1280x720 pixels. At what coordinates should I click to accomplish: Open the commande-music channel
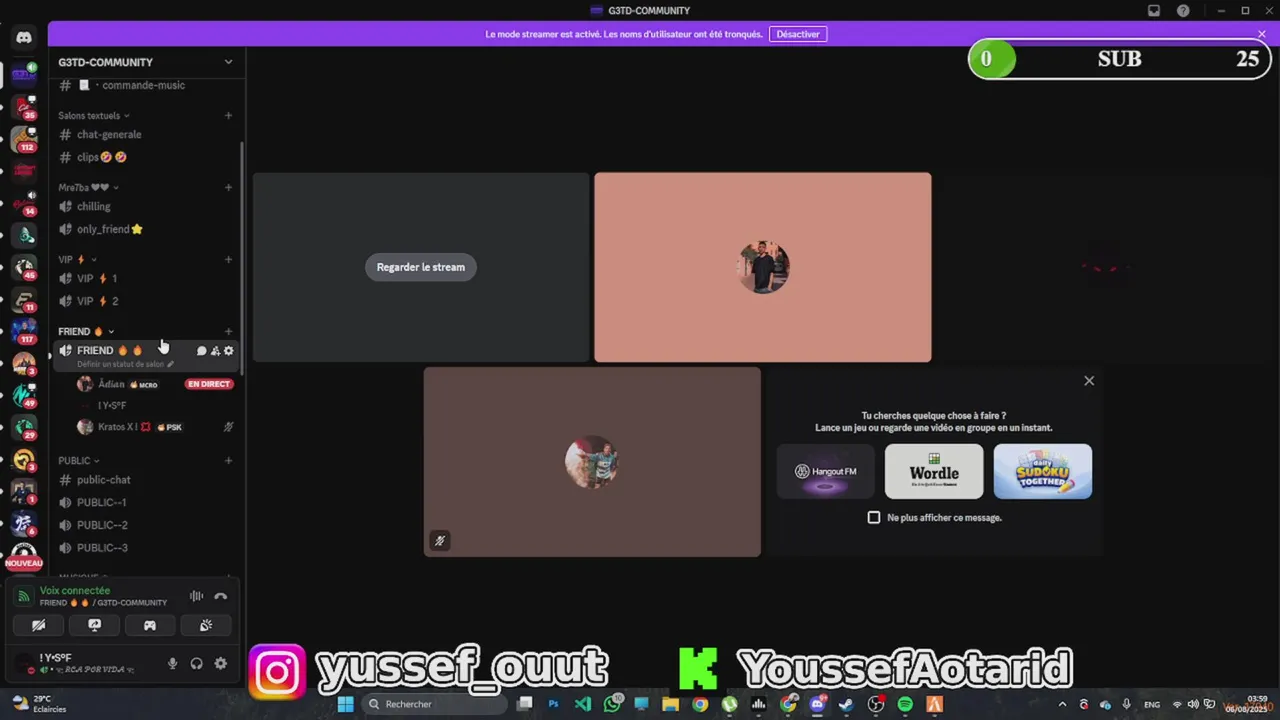(x=146, y=85)
